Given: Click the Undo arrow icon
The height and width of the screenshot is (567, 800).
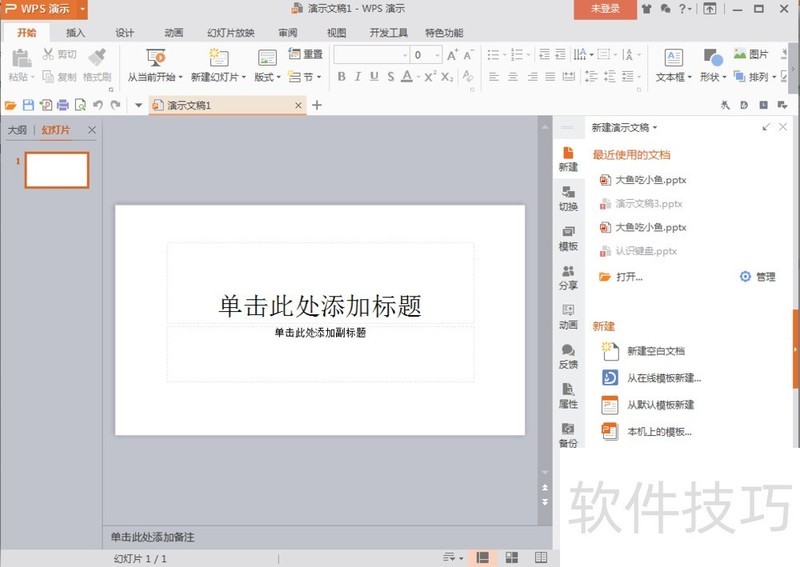Looking at the screenshot, I should tap(98, 105).
